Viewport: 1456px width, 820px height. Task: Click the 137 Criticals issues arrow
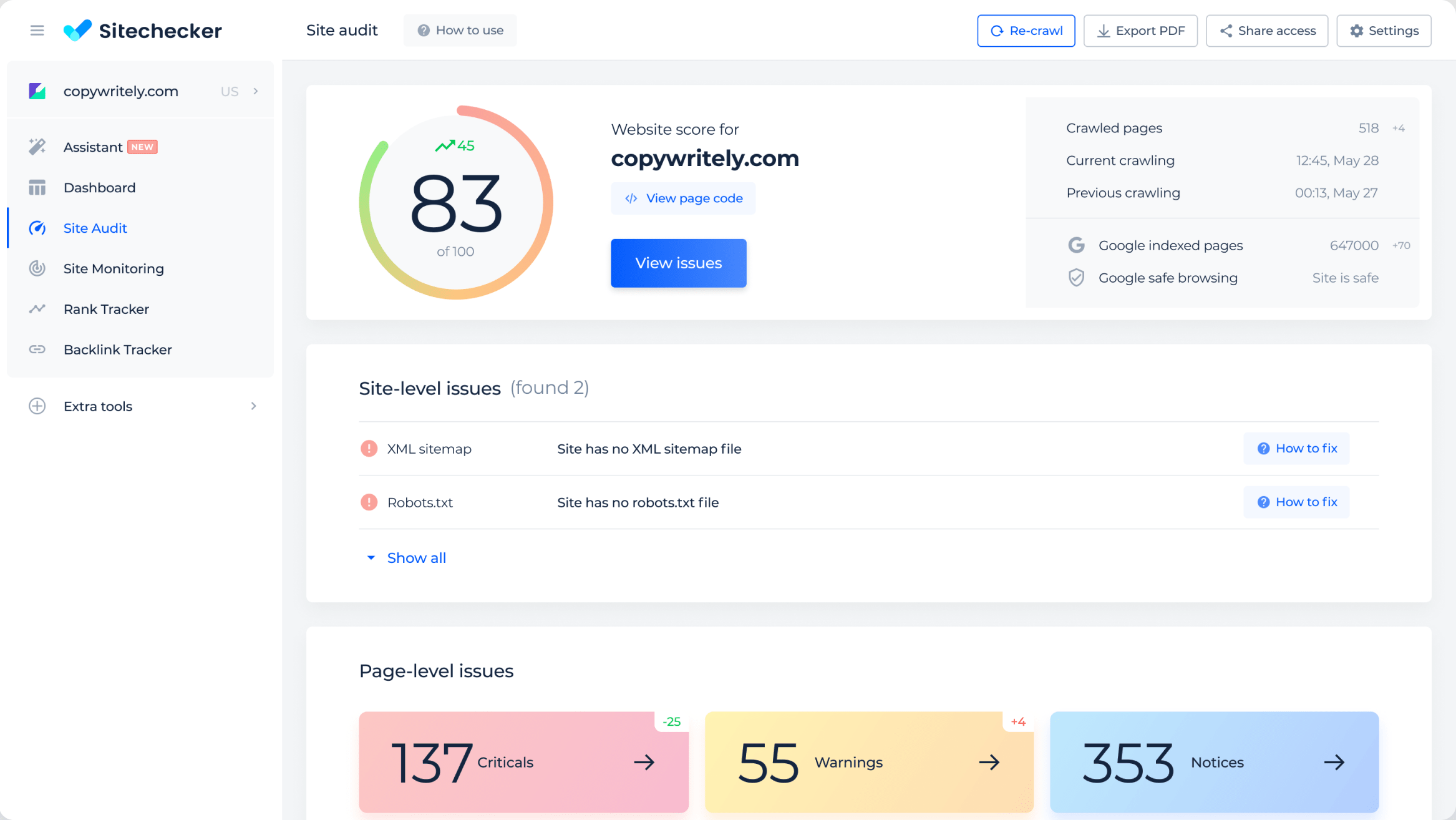[x=644, y=761]
